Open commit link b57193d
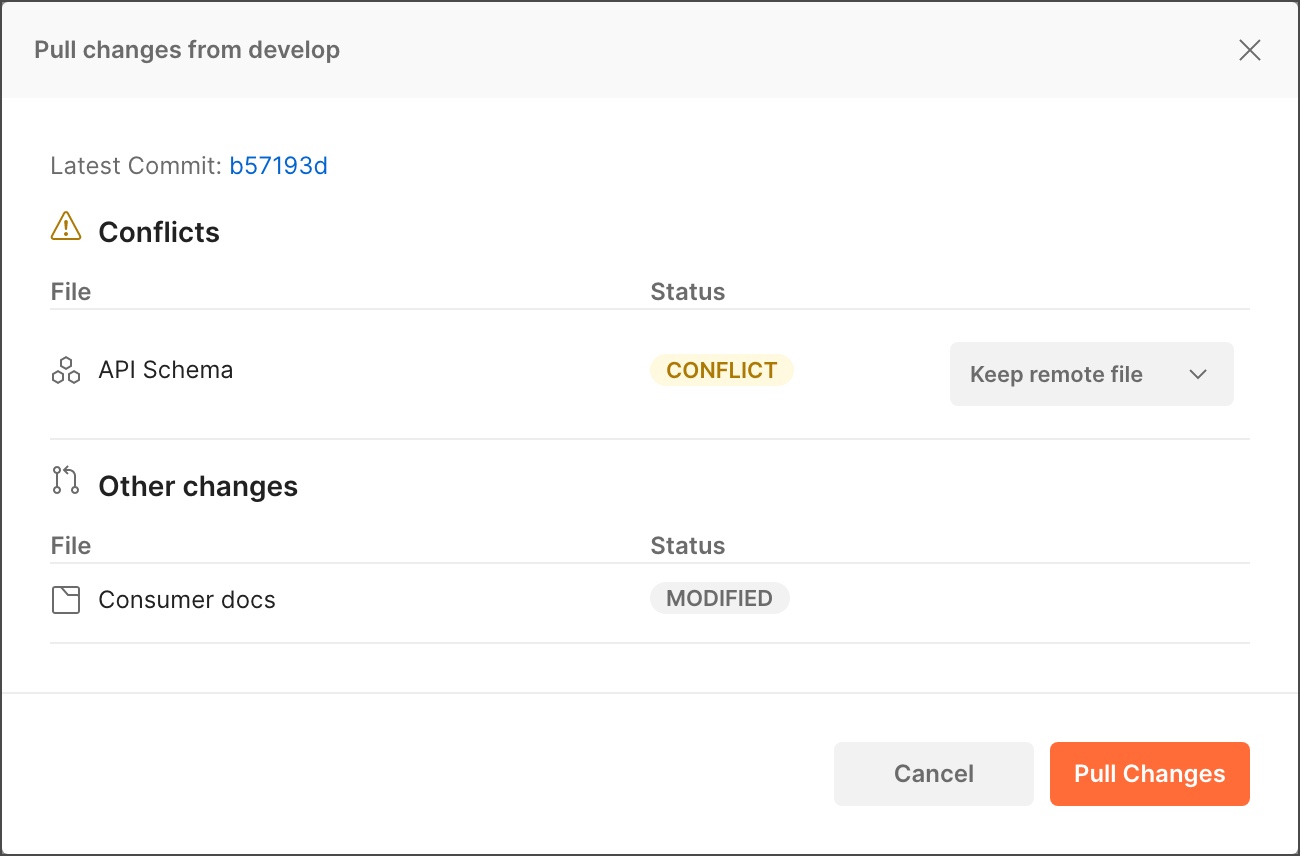 [x=278, y=166]
